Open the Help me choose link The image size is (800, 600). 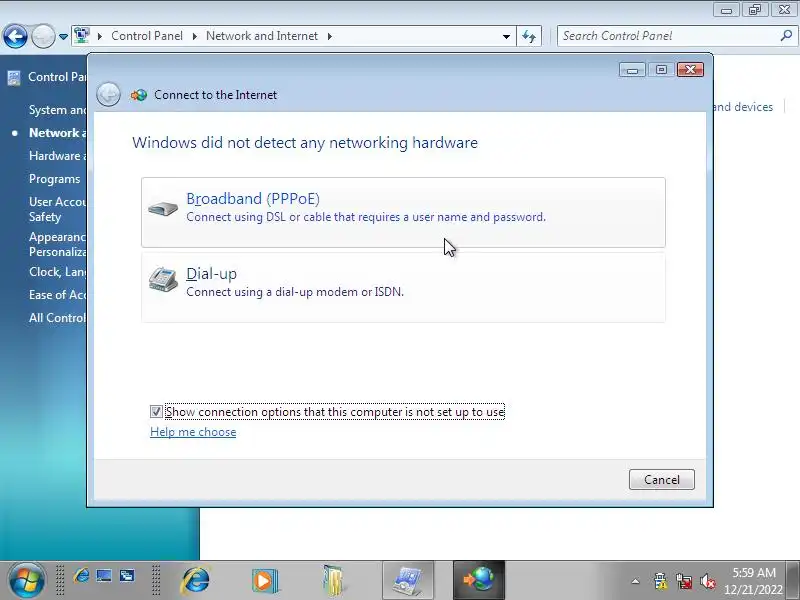click(x=193, y=432)
